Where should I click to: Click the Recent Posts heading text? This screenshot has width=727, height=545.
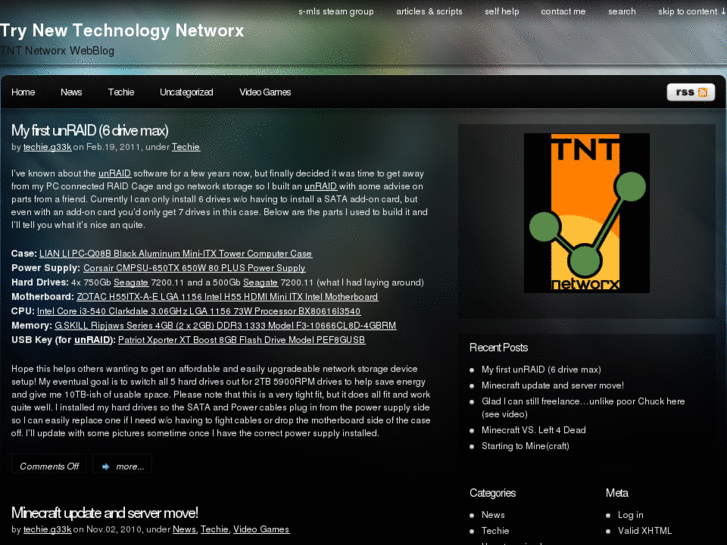click(x=498, y=348)
